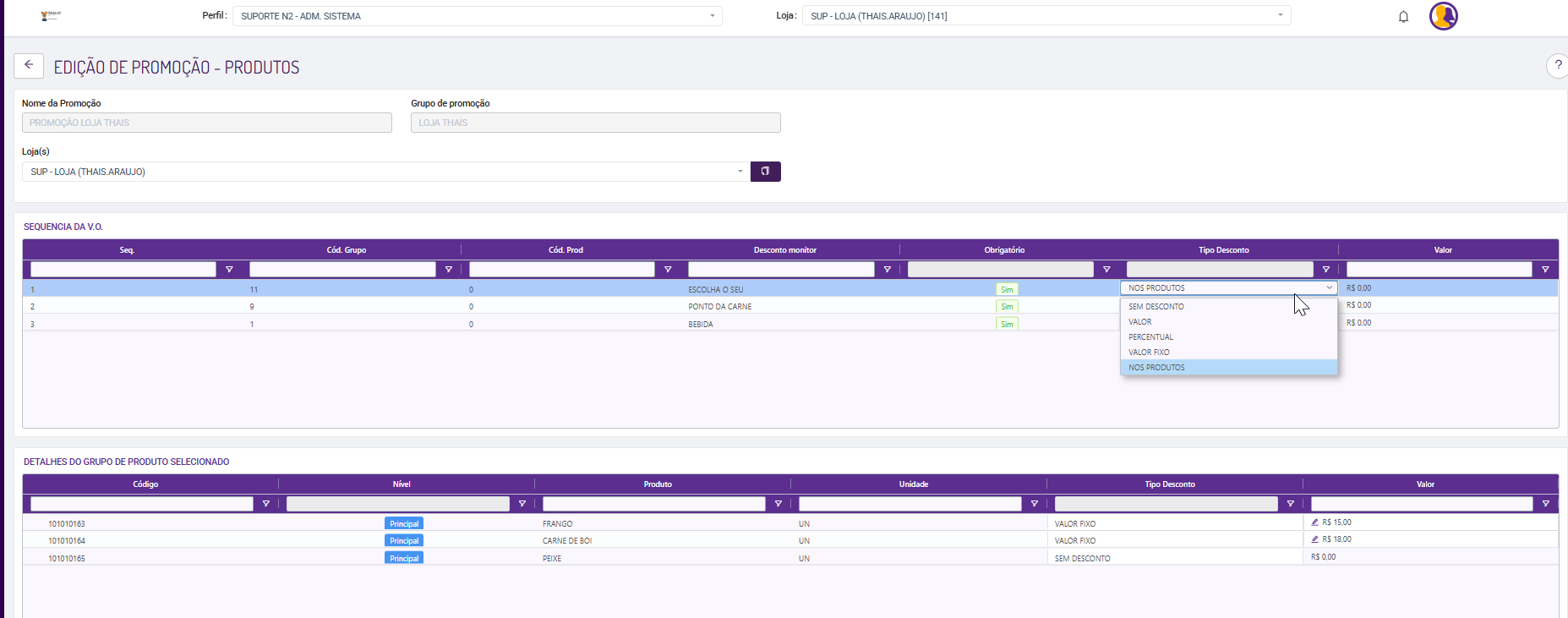The image size is (1568, 618).
Task: Choose NOS PRODUTOS highlighted option in list
Action: tap(1229, 368)
